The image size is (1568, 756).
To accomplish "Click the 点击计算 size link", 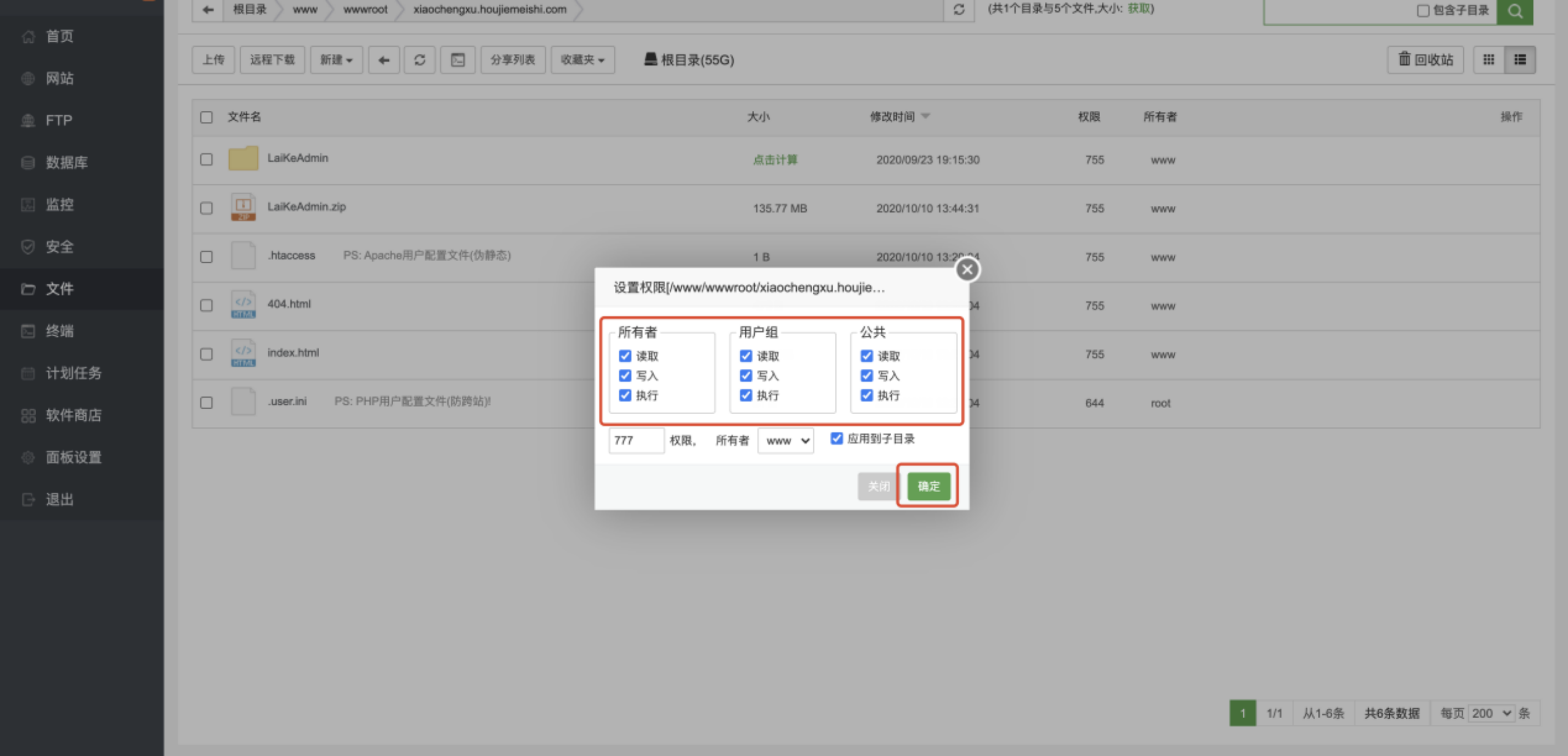I will 775,160.
